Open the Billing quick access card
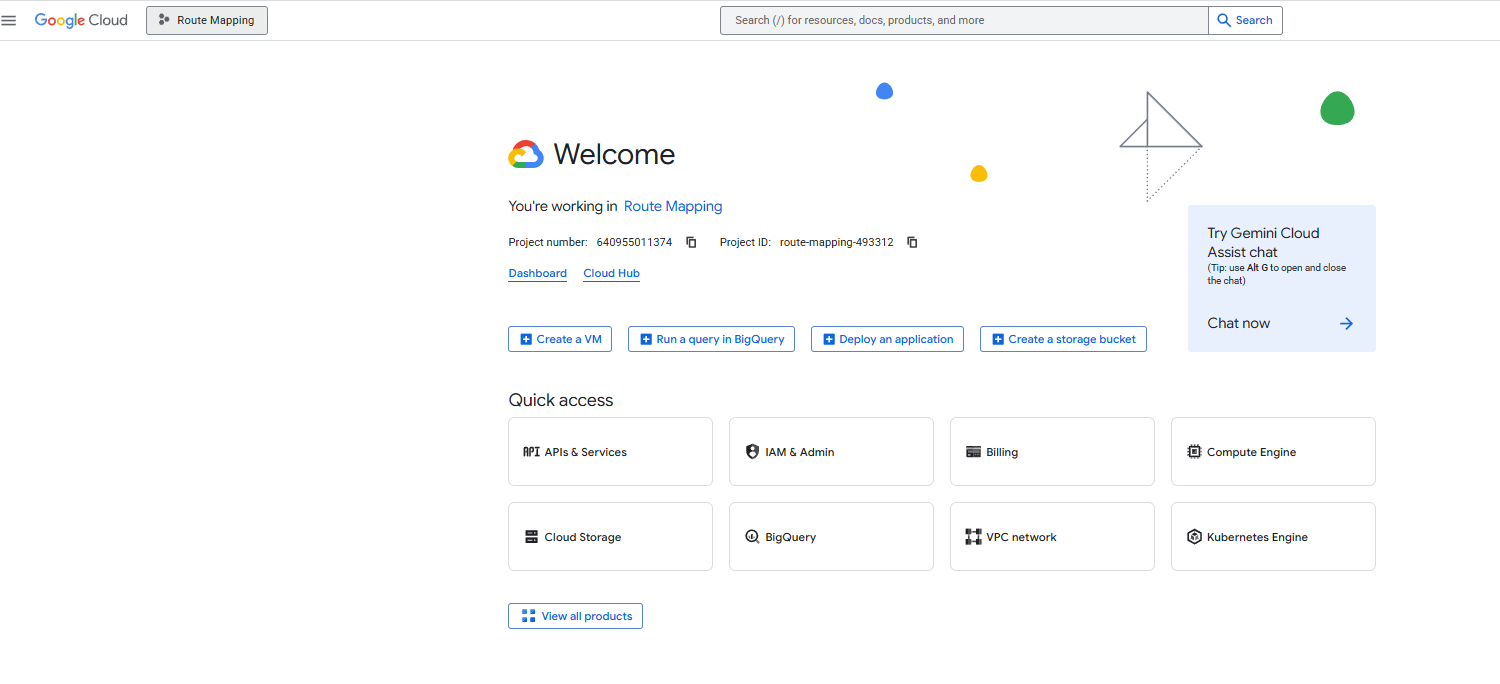The width and height of the screenshot is (1500, 684). (x=1052, y=452)
